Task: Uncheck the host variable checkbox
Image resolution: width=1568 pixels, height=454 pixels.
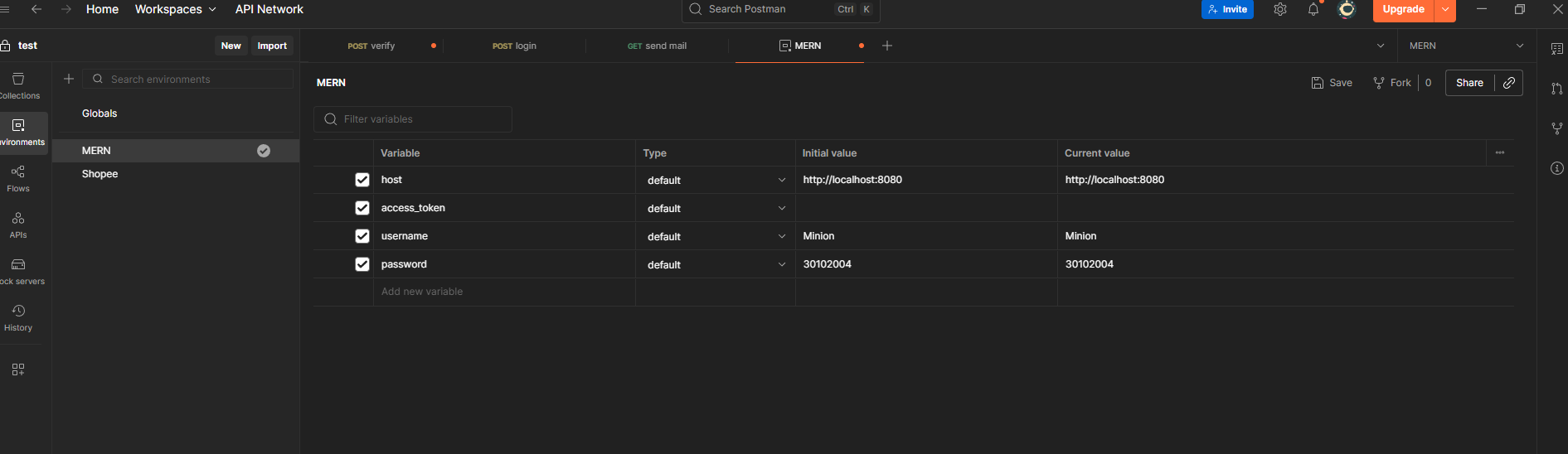Action: 362,180
